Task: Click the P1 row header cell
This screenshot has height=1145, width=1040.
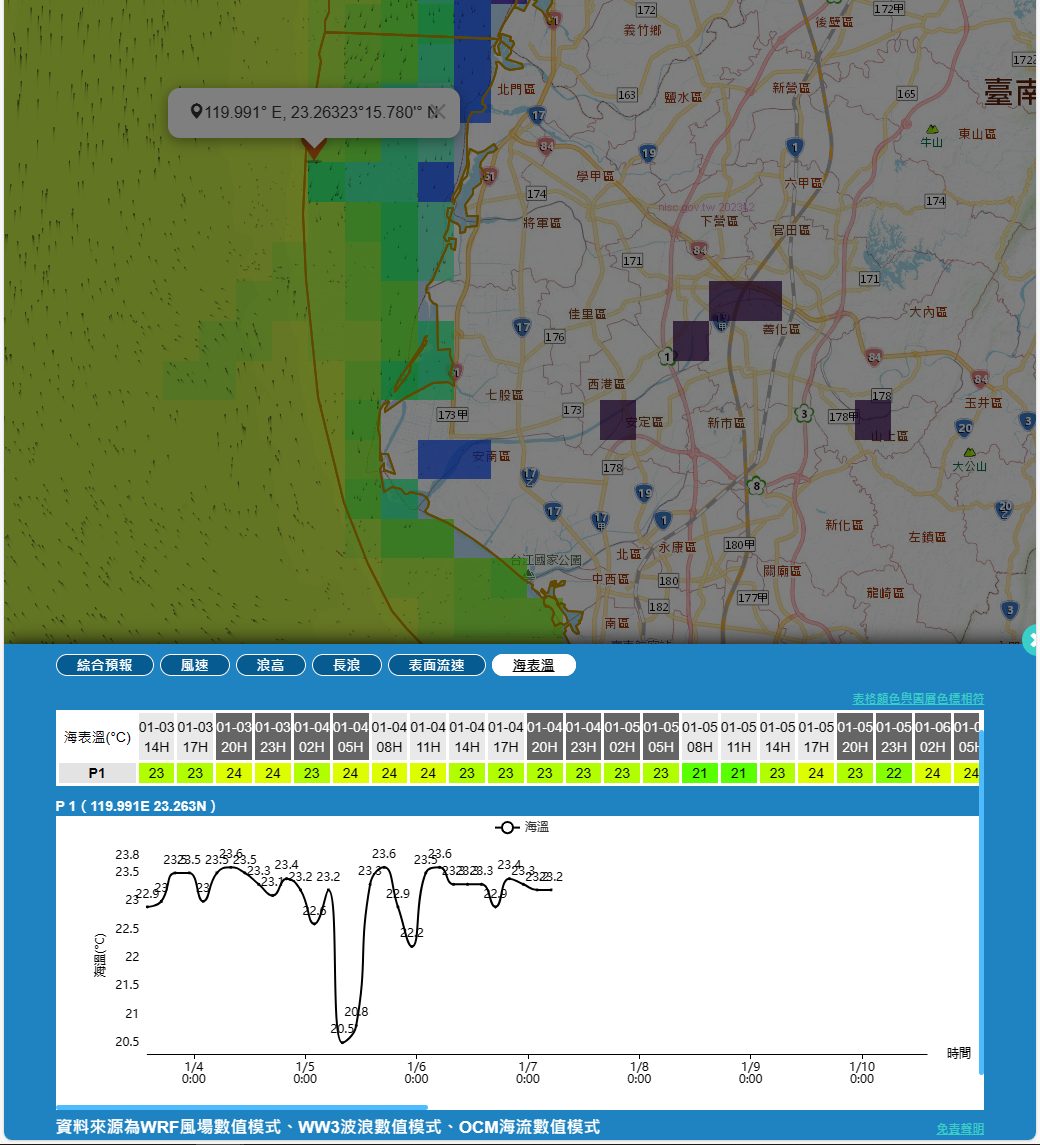Action: (x=97, y=773)
